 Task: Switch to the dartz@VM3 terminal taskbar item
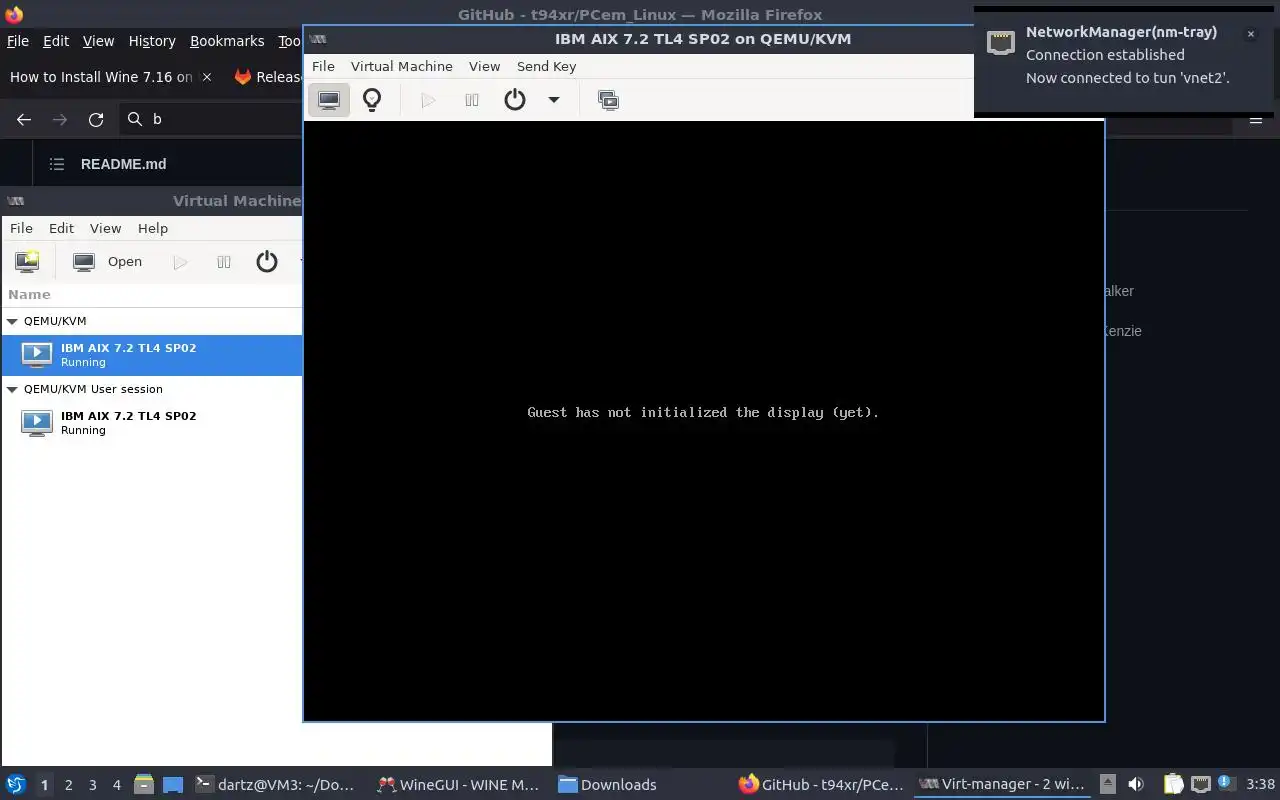tap(275, 785)
